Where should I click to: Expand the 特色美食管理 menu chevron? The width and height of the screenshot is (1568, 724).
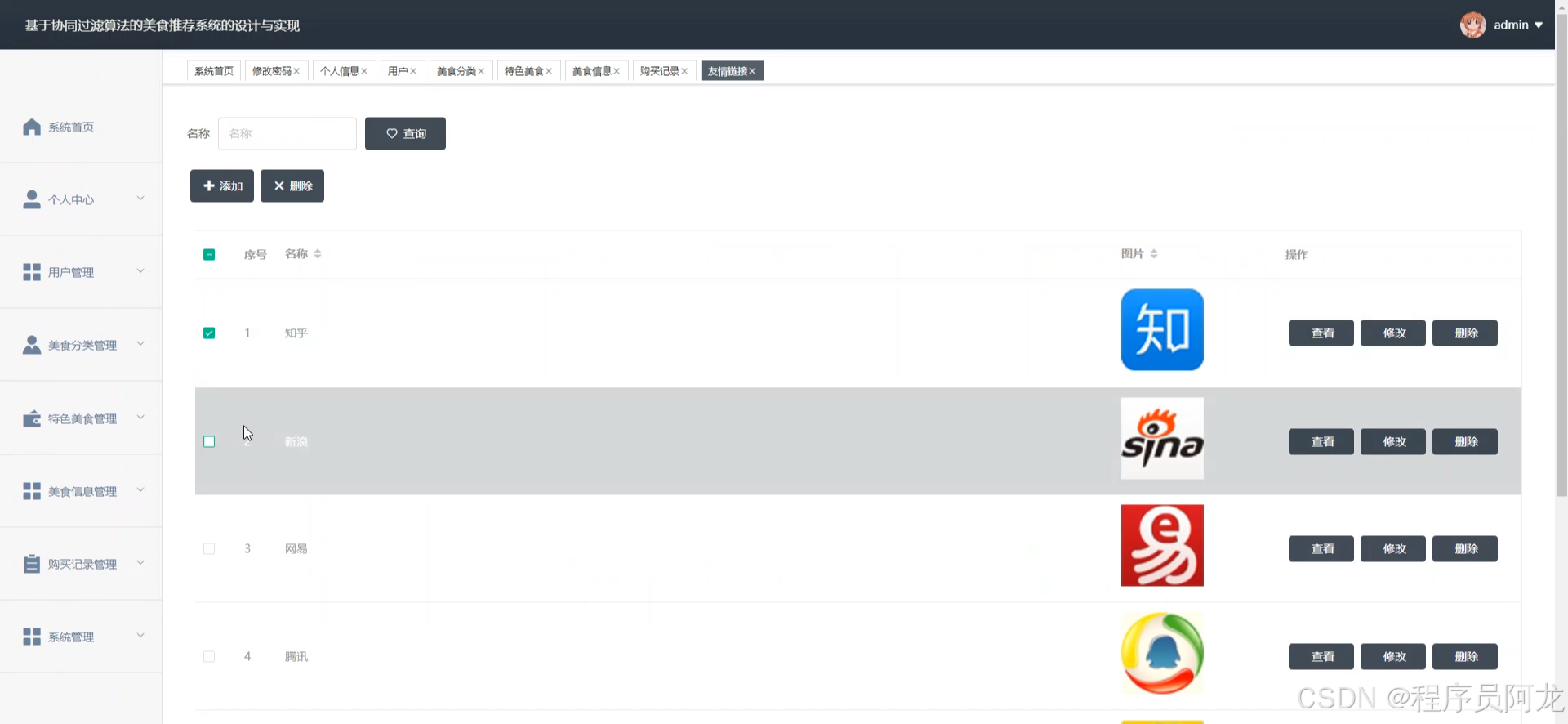[x=140, y=418]
